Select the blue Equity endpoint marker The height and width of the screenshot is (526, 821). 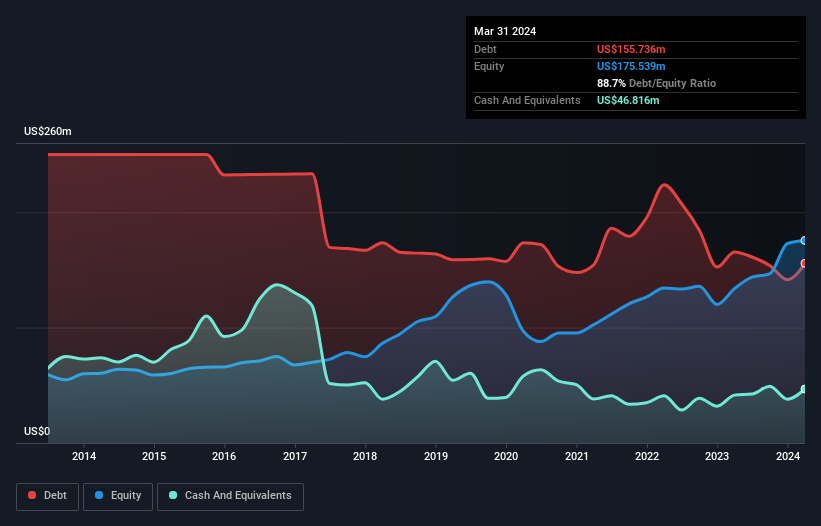(x=804, y=240)
